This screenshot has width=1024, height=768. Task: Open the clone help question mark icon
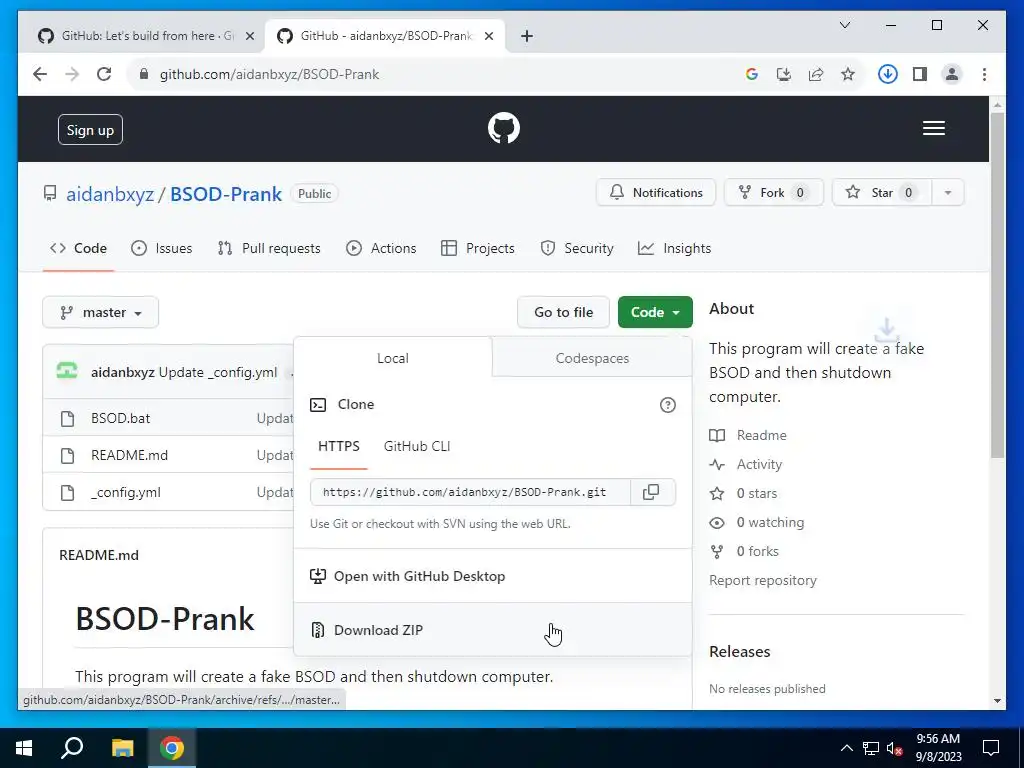point(667,405)
